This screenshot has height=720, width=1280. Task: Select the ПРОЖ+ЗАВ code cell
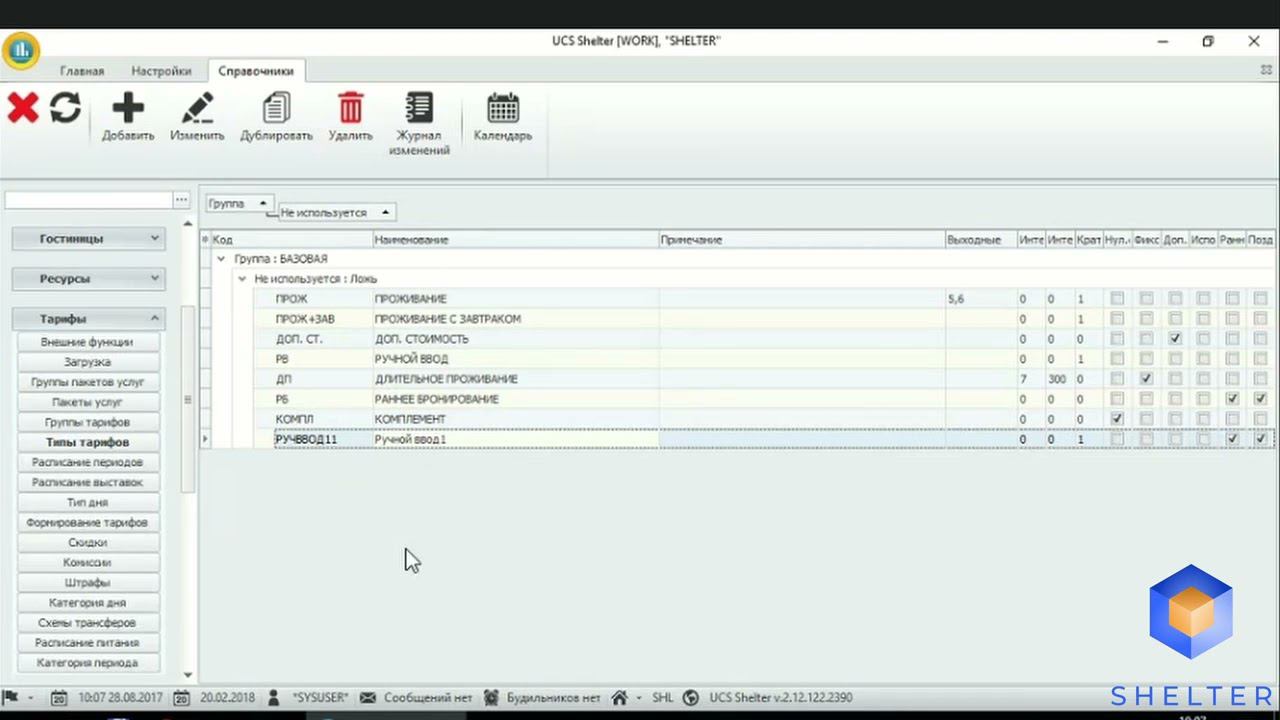pos(323,319)
